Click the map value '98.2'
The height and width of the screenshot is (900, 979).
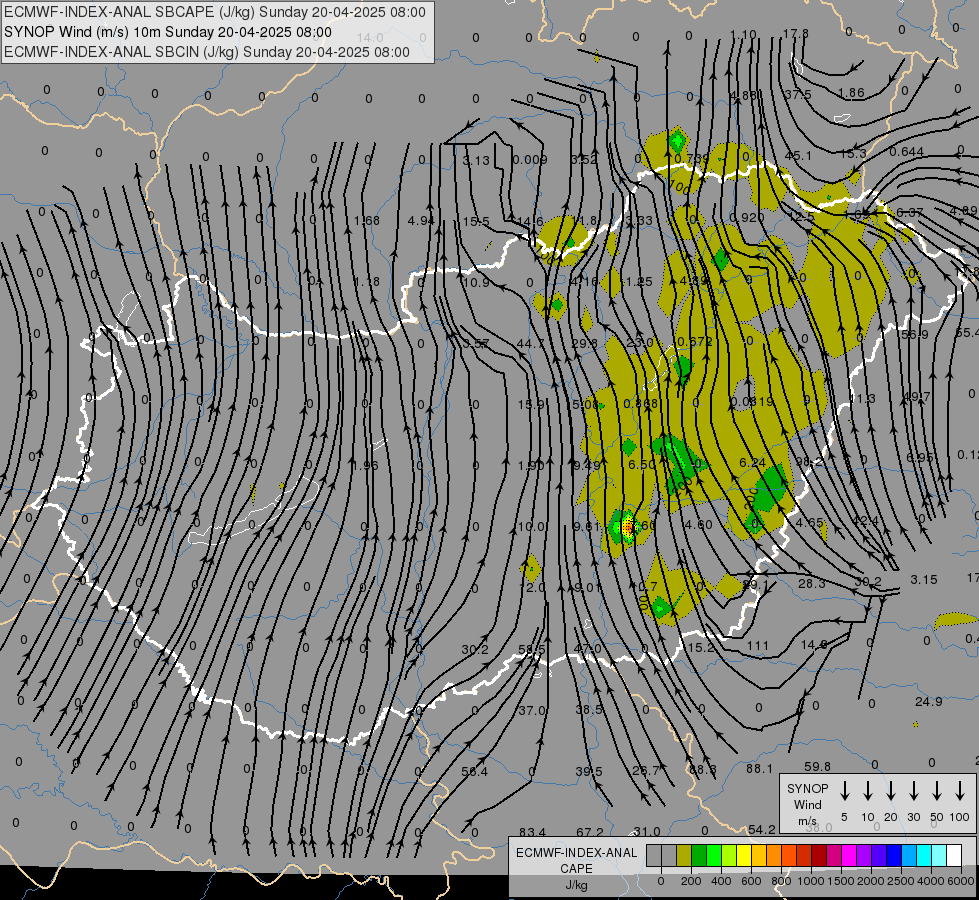coord(809,461)
